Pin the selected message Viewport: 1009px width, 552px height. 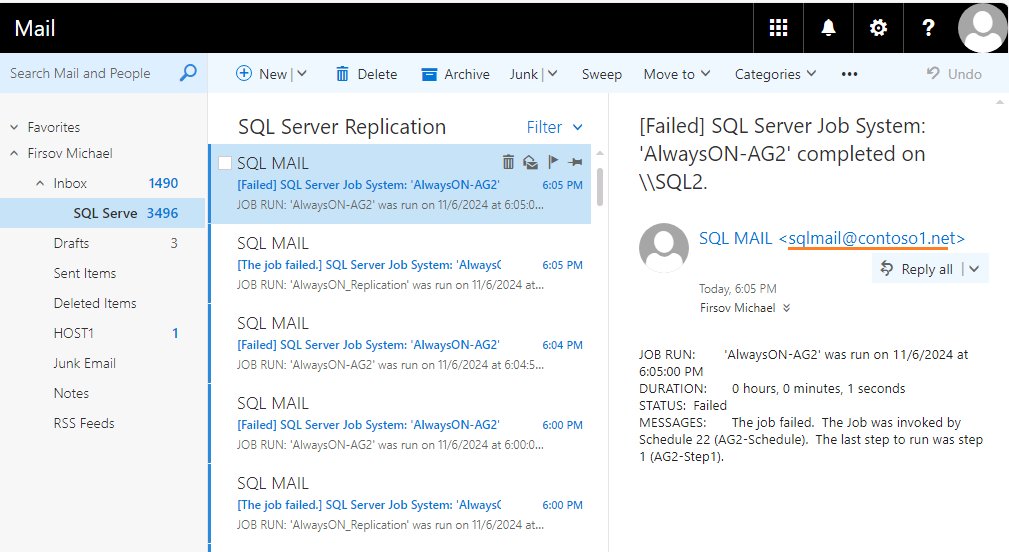pos(575,162)
